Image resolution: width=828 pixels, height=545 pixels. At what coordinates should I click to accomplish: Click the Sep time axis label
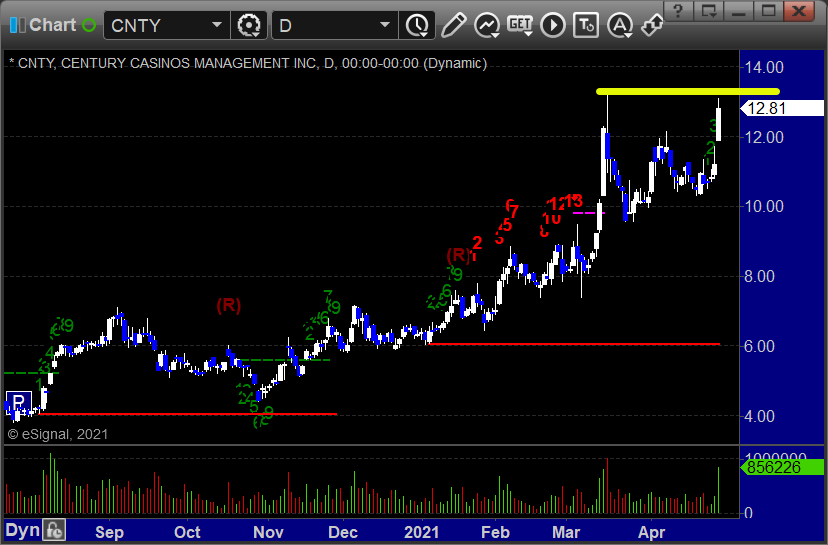point(109,532)
